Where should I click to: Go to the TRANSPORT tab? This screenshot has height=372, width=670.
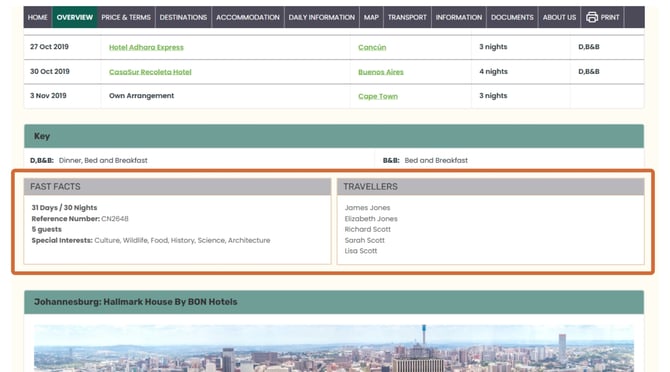pos(407,17)
